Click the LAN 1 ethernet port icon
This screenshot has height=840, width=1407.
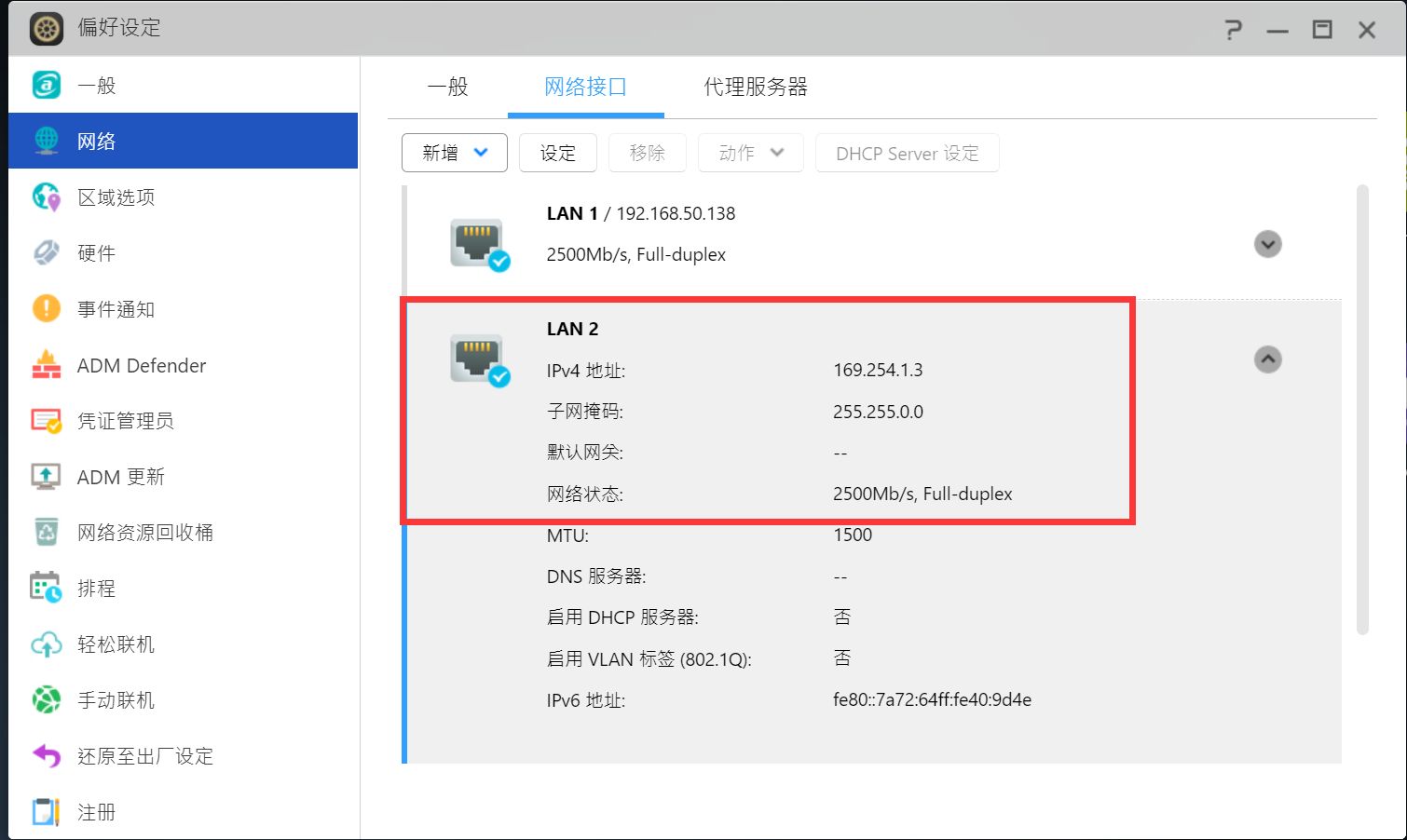tap(479, 245)
